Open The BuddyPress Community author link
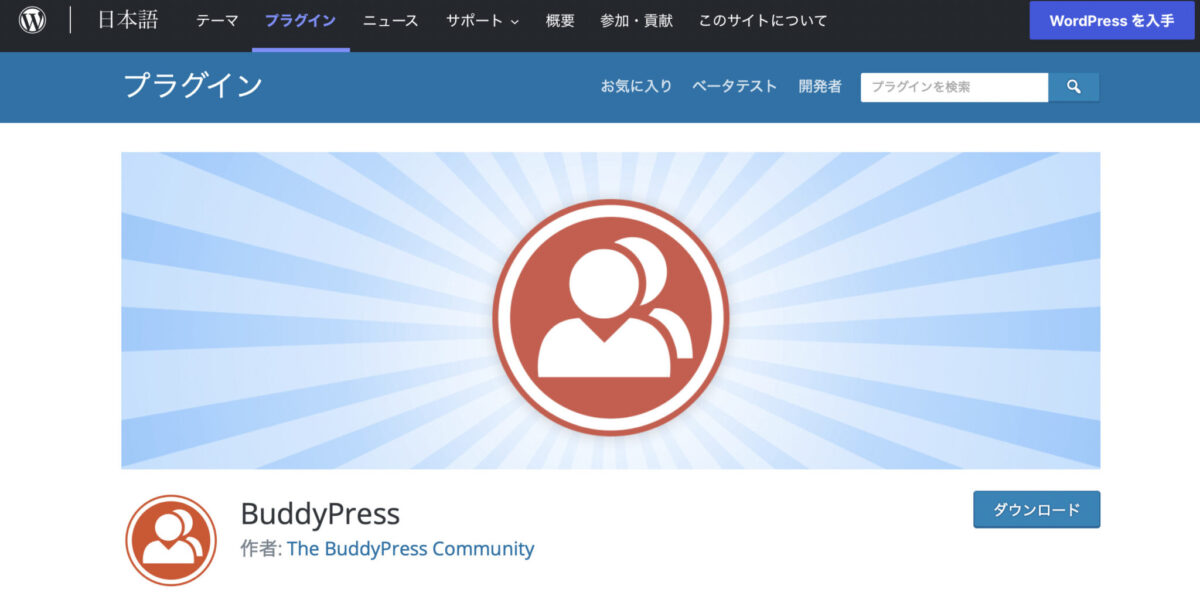This screenshot has width=1200, height=596. tap(410, 549)
